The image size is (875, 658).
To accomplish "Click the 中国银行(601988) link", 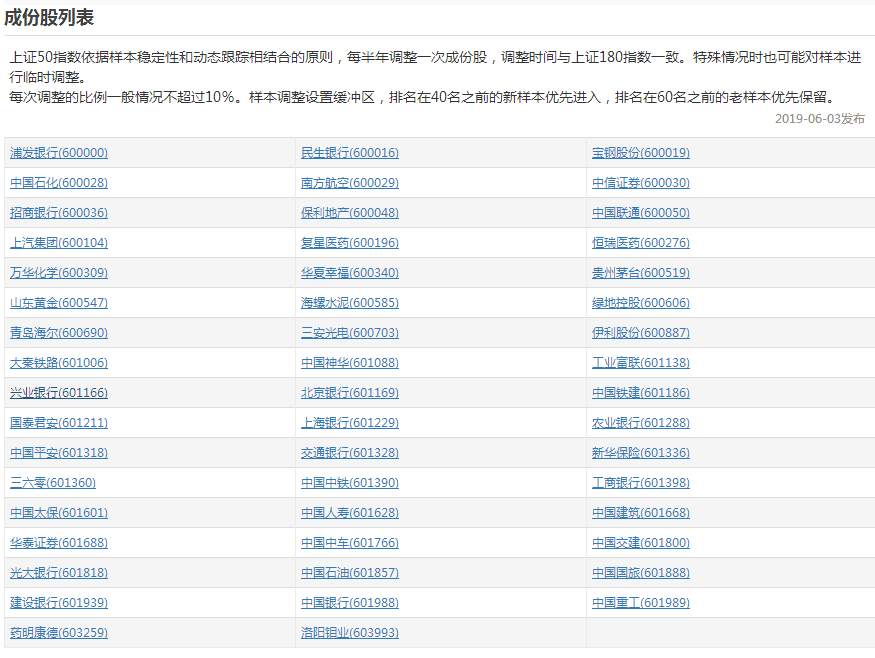I will tap(350, 603).
